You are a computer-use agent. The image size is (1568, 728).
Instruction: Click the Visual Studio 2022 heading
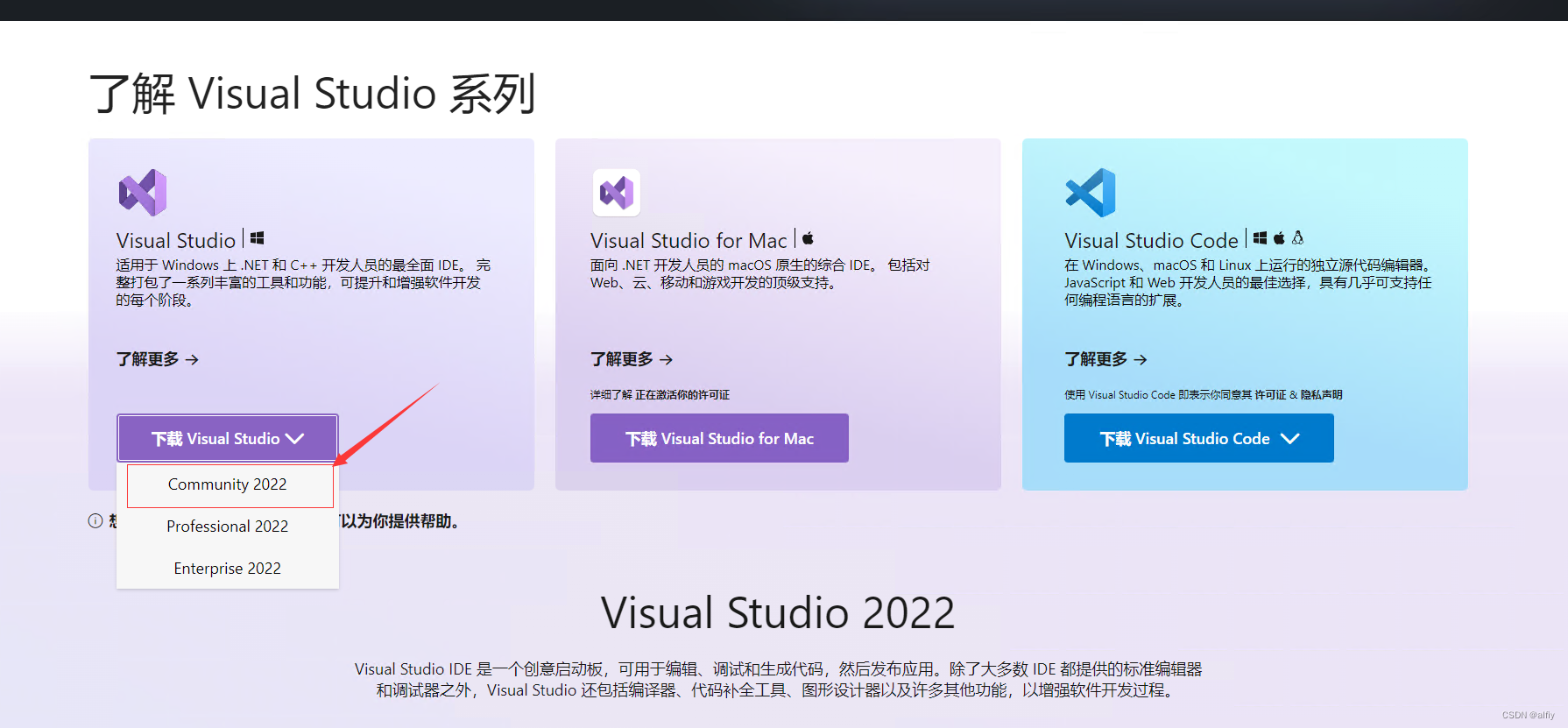coord(778,612)
